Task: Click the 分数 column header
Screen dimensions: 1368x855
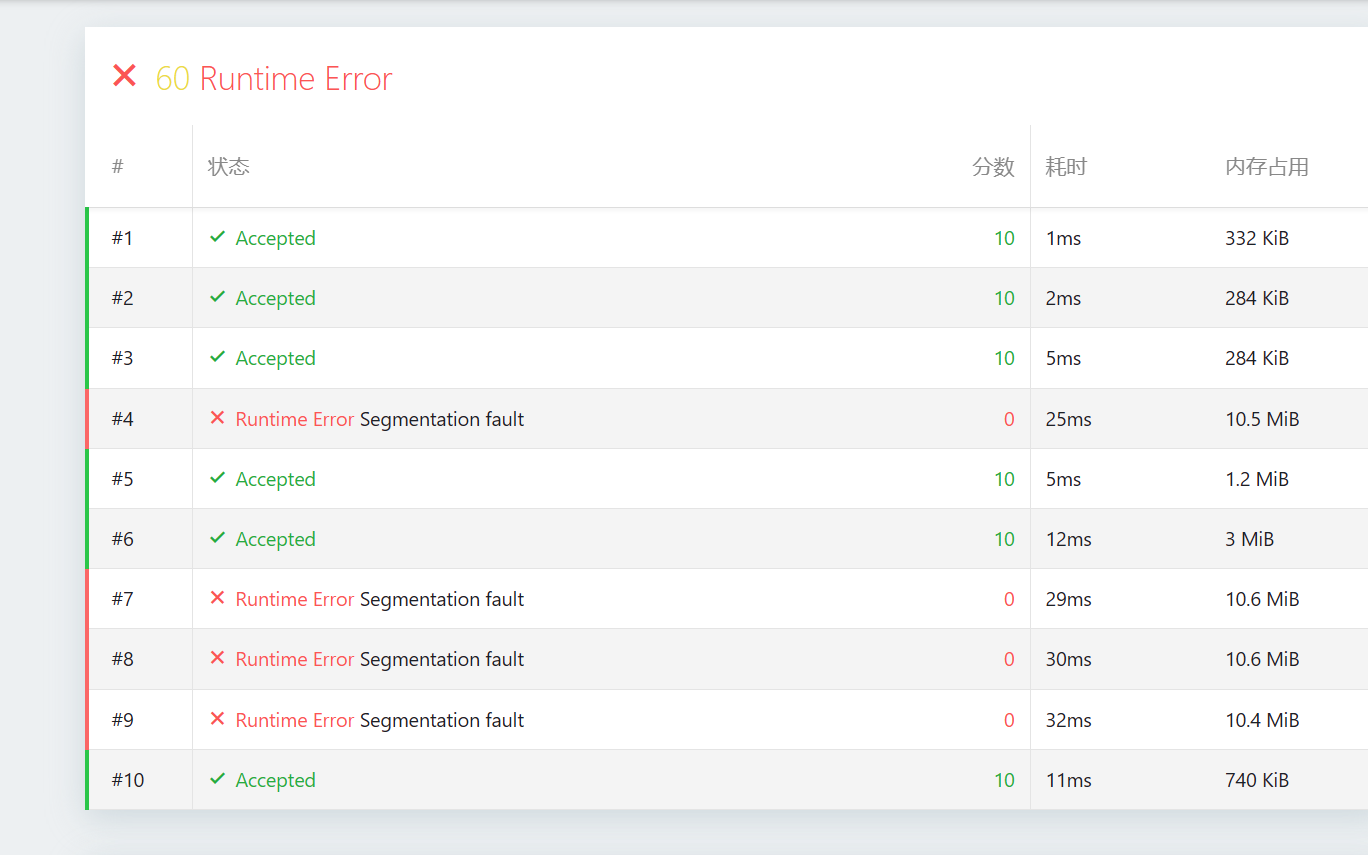Action: point(993,167)
